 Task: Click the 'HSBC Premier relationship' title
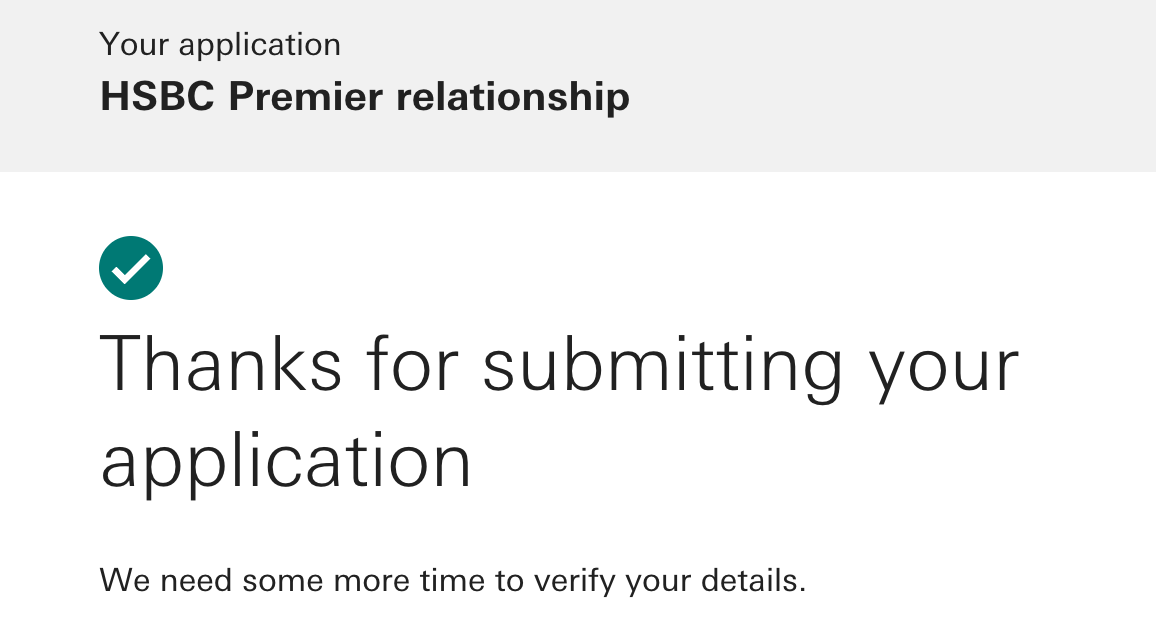(x=365, y=97)
